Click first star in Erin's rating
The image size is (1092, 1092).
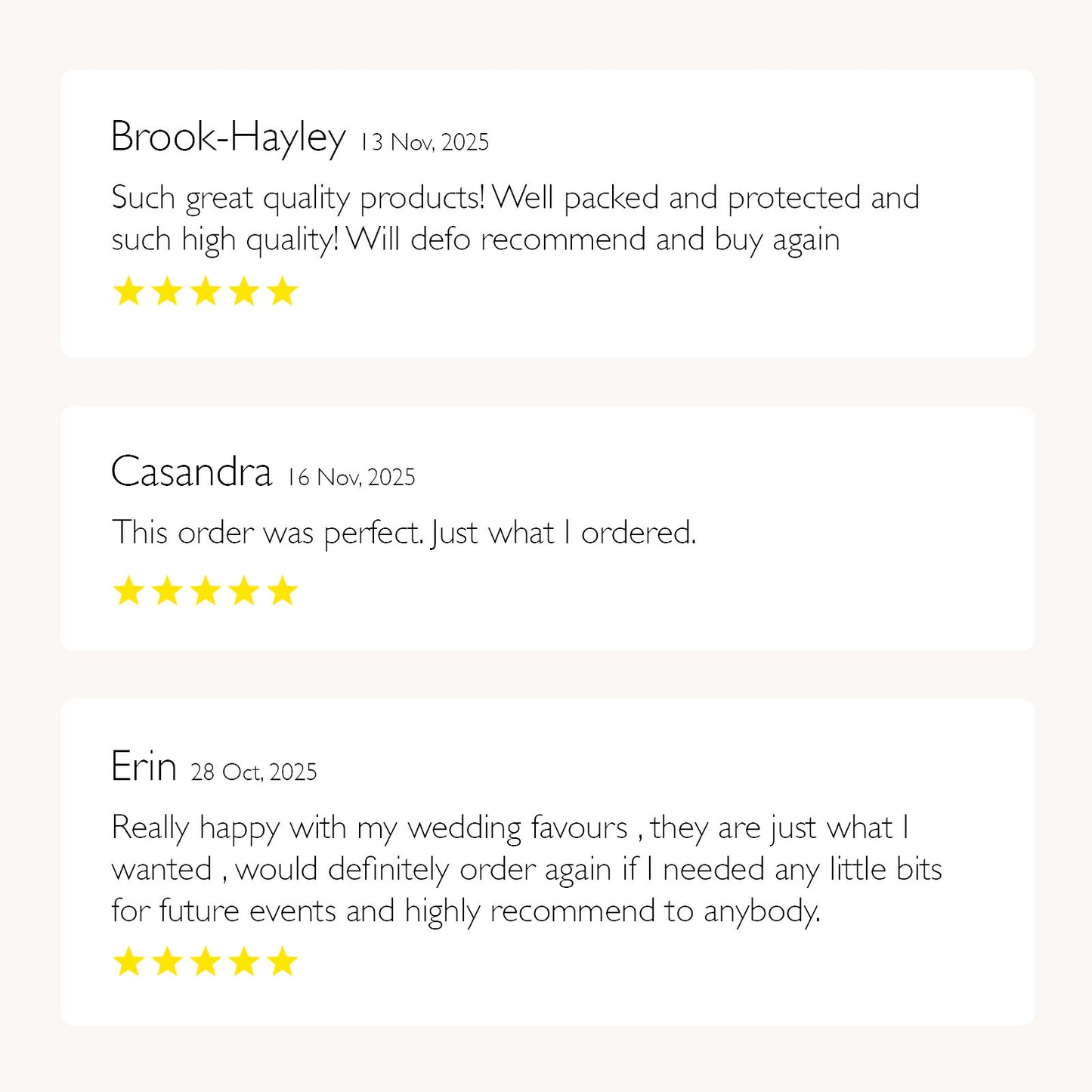(x=128, y=962)
